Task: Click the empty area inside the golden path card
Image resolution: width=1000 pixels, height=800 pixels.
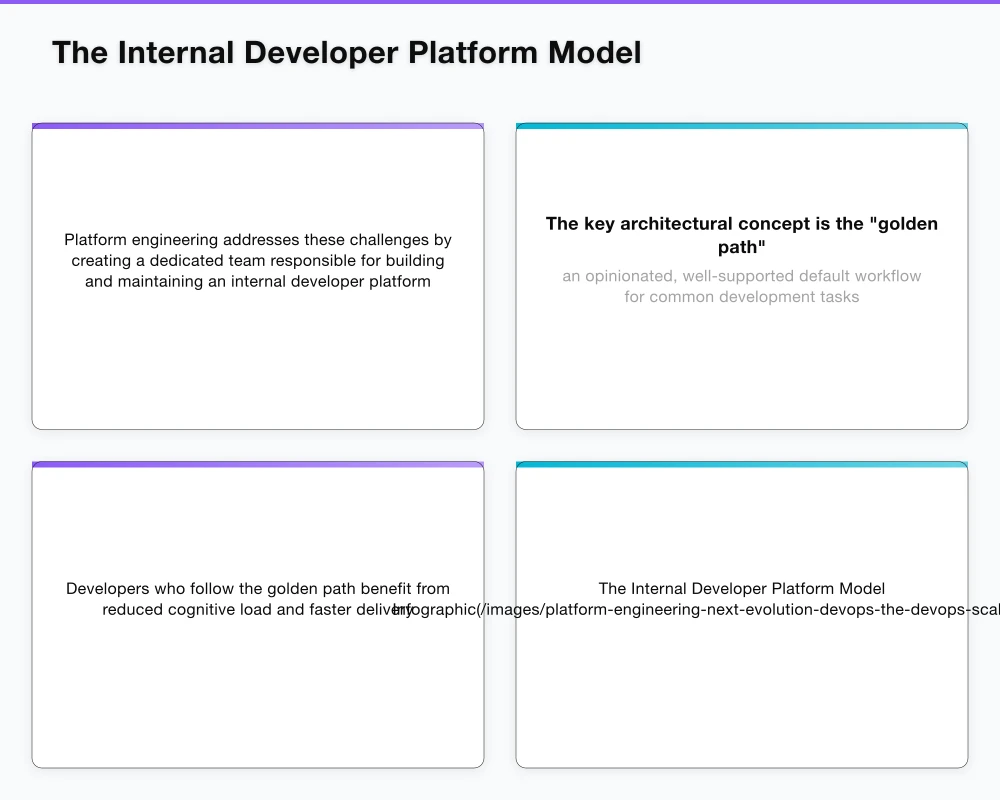Action: click(741, 370)
